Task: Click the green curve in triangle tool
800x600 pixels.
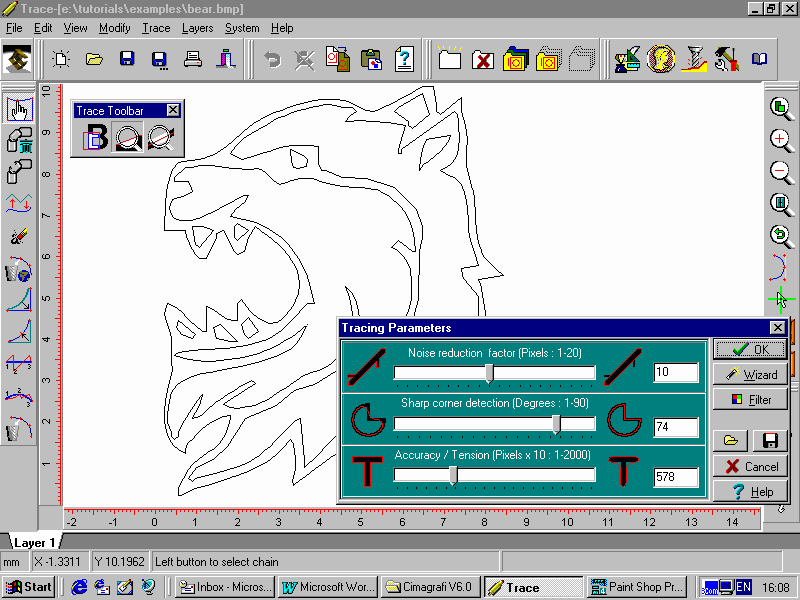Action: point(19,300)
